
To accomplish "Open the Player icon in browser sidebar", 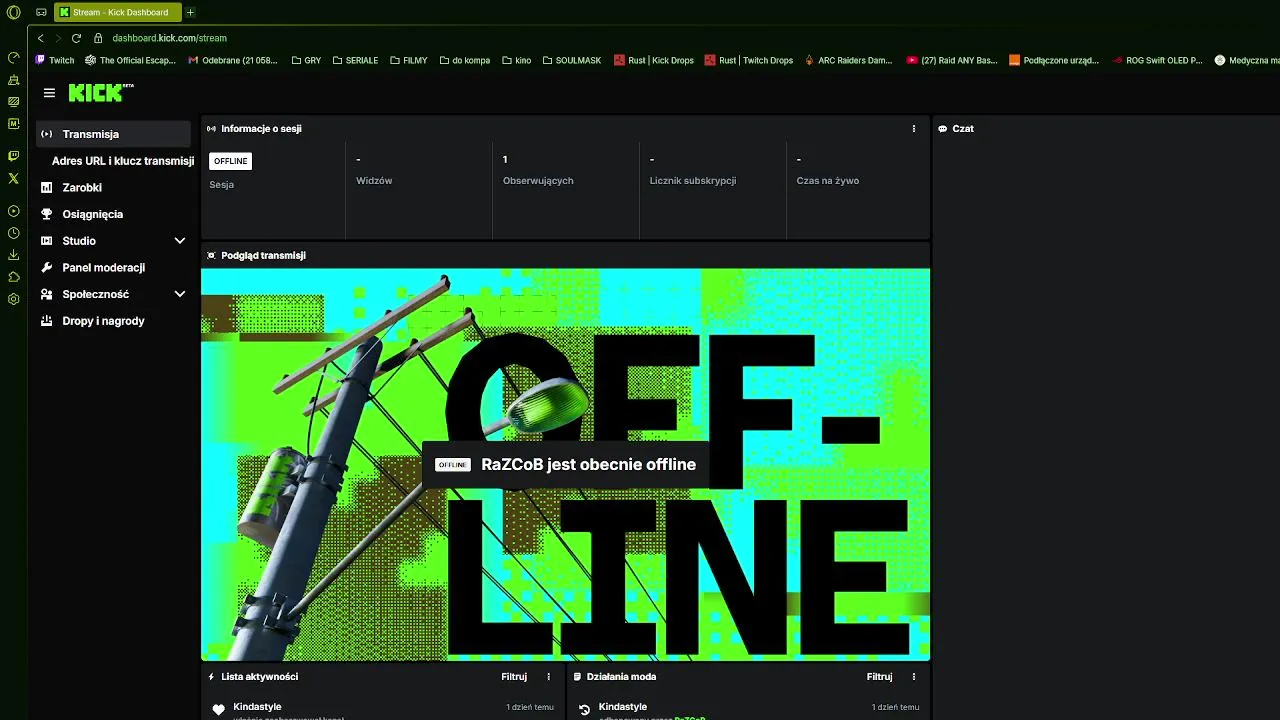I will 13,211.
